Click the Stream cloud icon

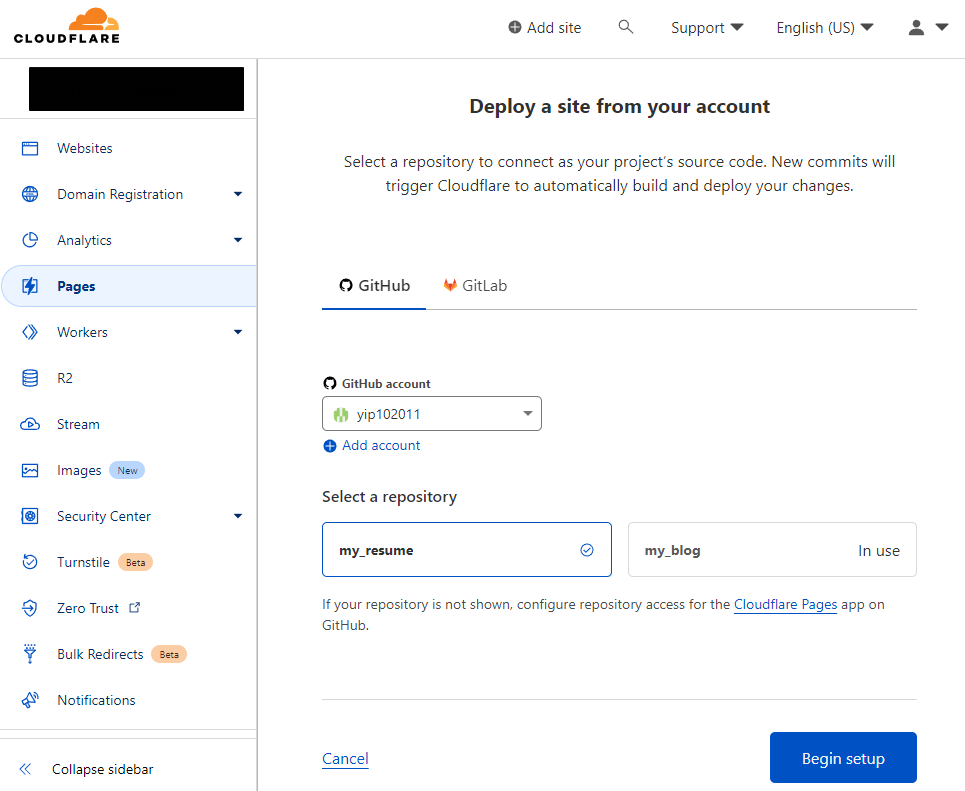(30, 424)
